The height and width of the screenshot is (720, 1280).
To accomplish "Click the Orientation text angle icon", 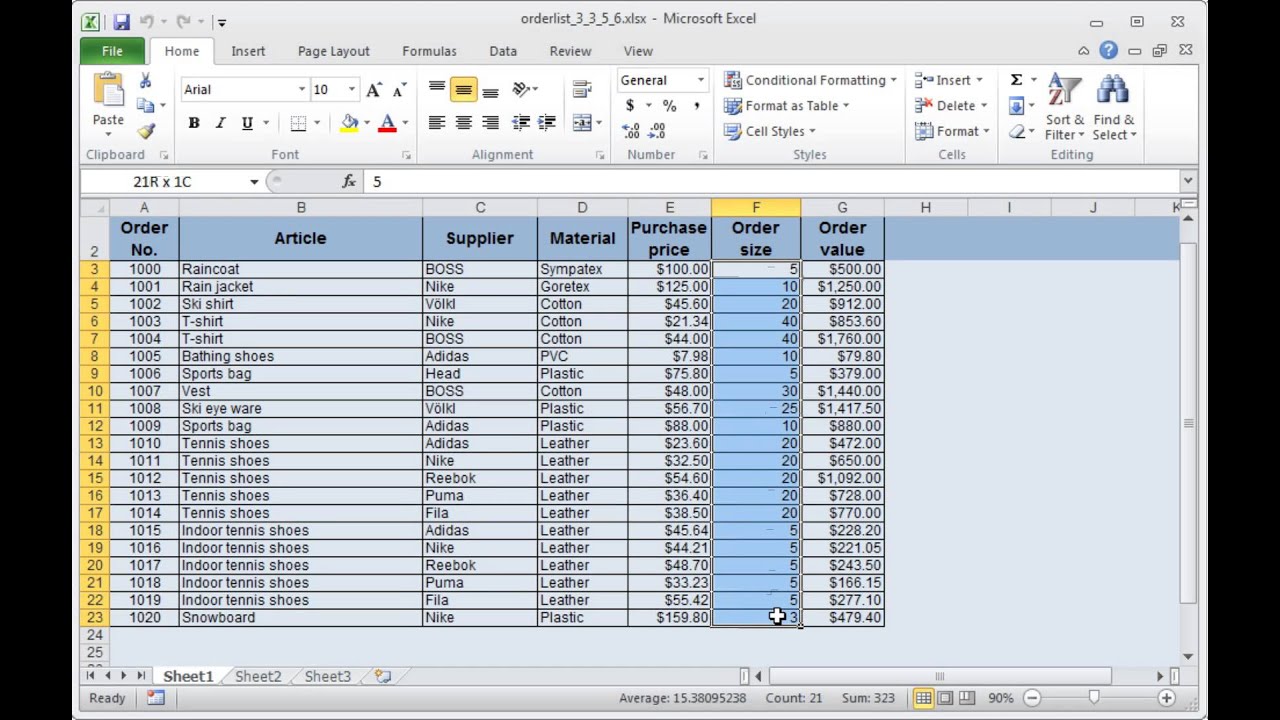I will pyautogui.click(x=520, y=90).
